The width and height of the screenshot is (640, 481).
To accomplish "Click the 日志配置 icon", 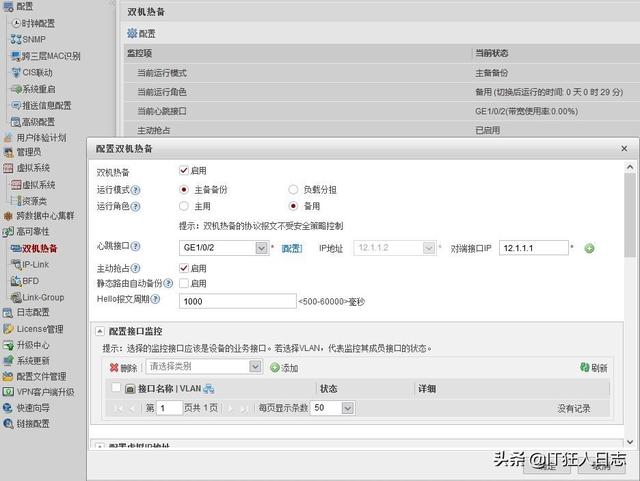I will coord(8,313).
